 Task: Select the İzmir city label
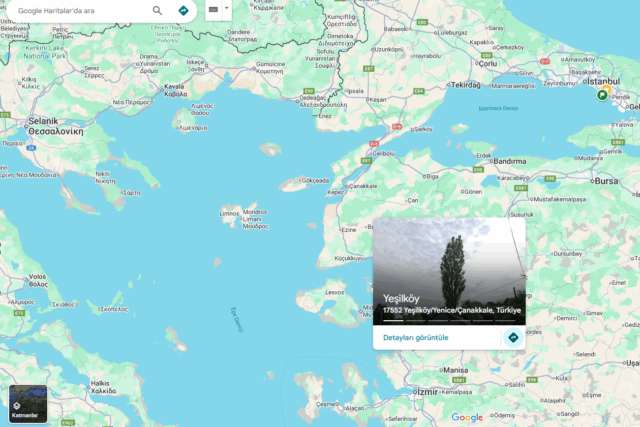tap(427, 392)
